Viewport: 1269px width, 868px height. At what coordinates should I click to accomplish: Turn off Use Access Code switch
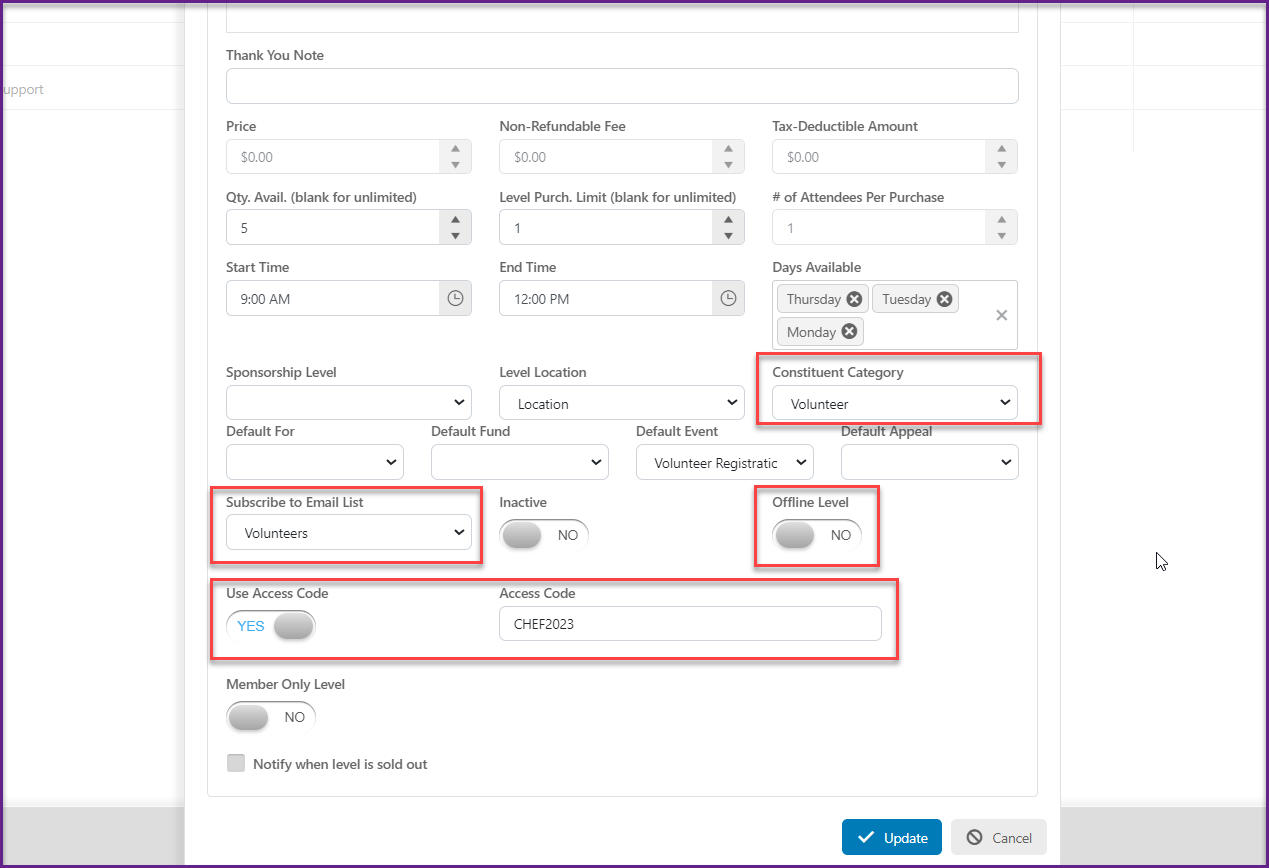click(271, 626)
